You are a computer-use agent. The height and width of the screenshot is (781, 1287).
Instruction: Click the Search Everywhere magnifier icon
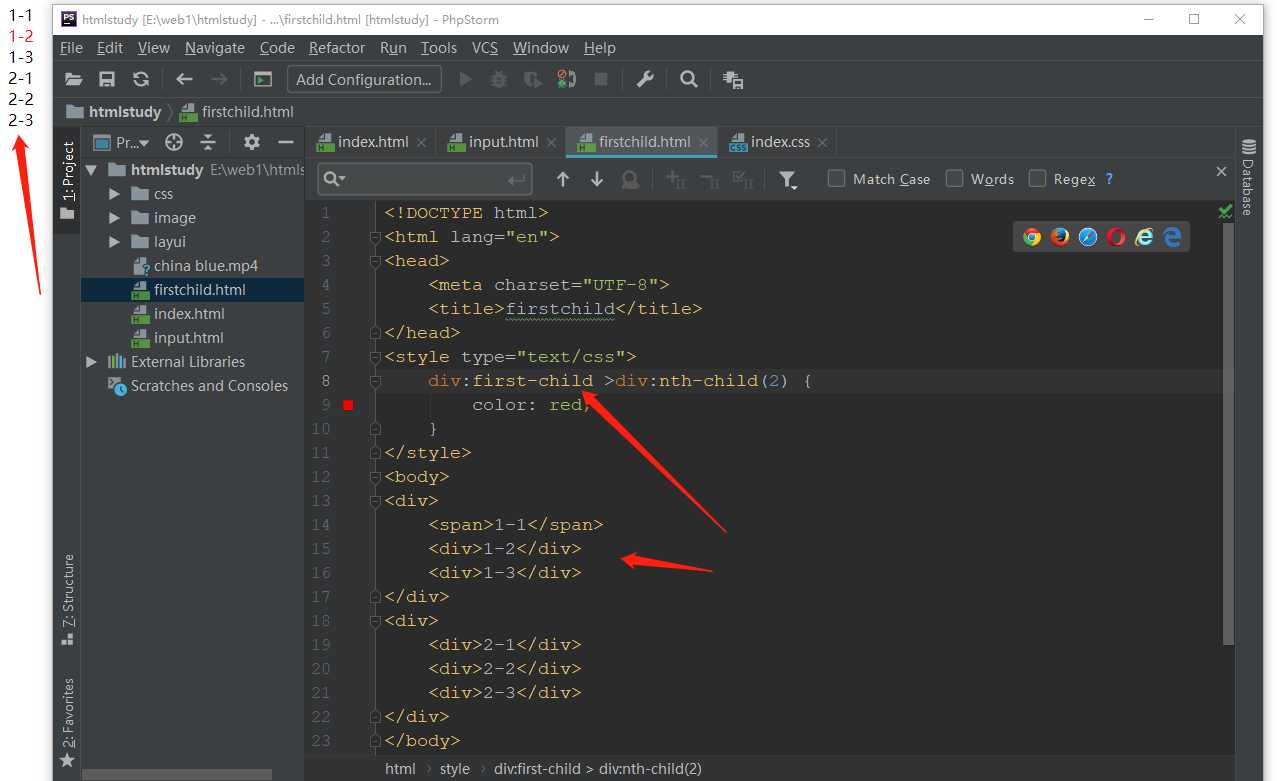pyautogui.click(x=688, y=79)
